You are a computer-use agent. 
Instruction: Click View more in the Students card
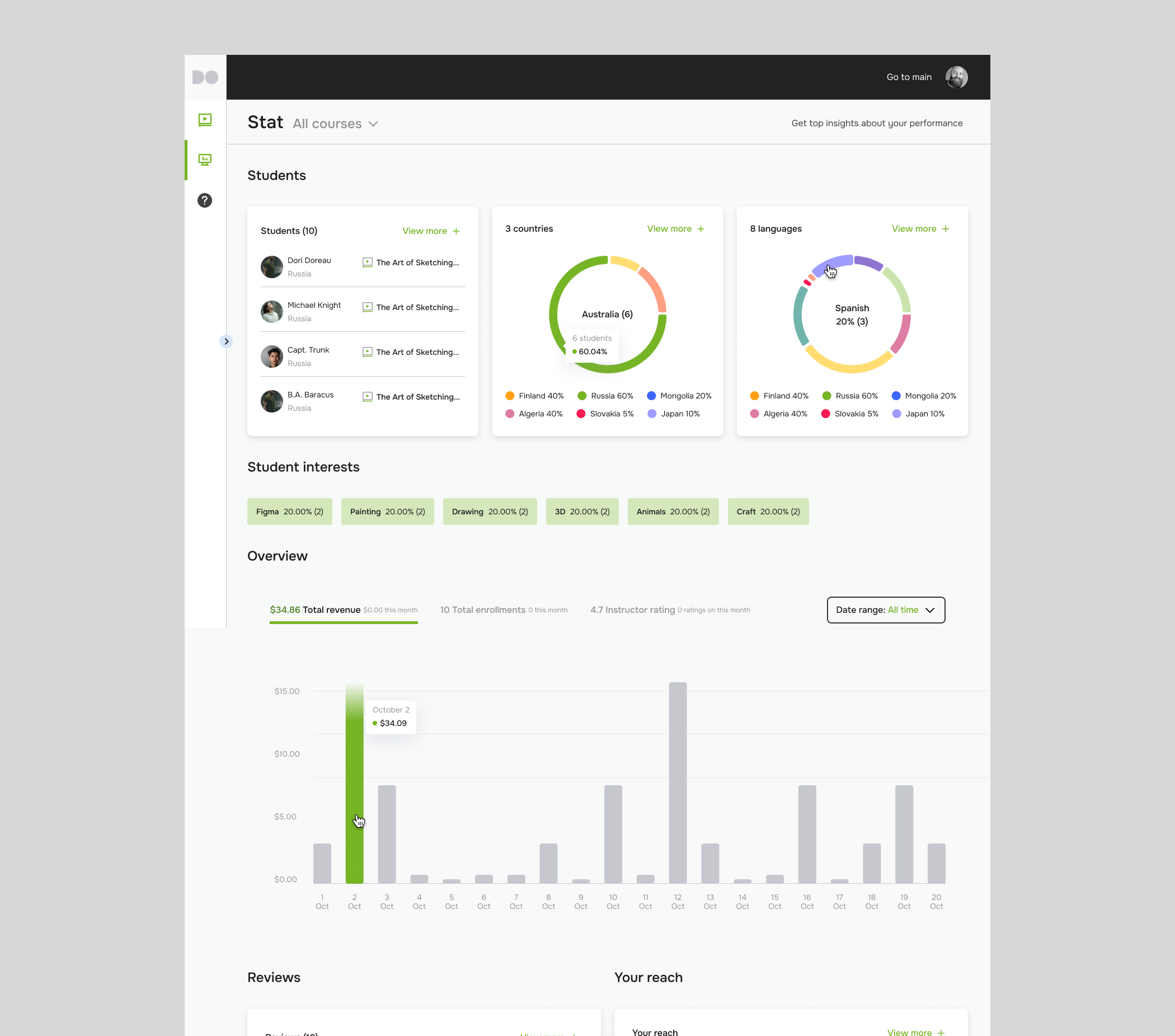coord(425,231)
